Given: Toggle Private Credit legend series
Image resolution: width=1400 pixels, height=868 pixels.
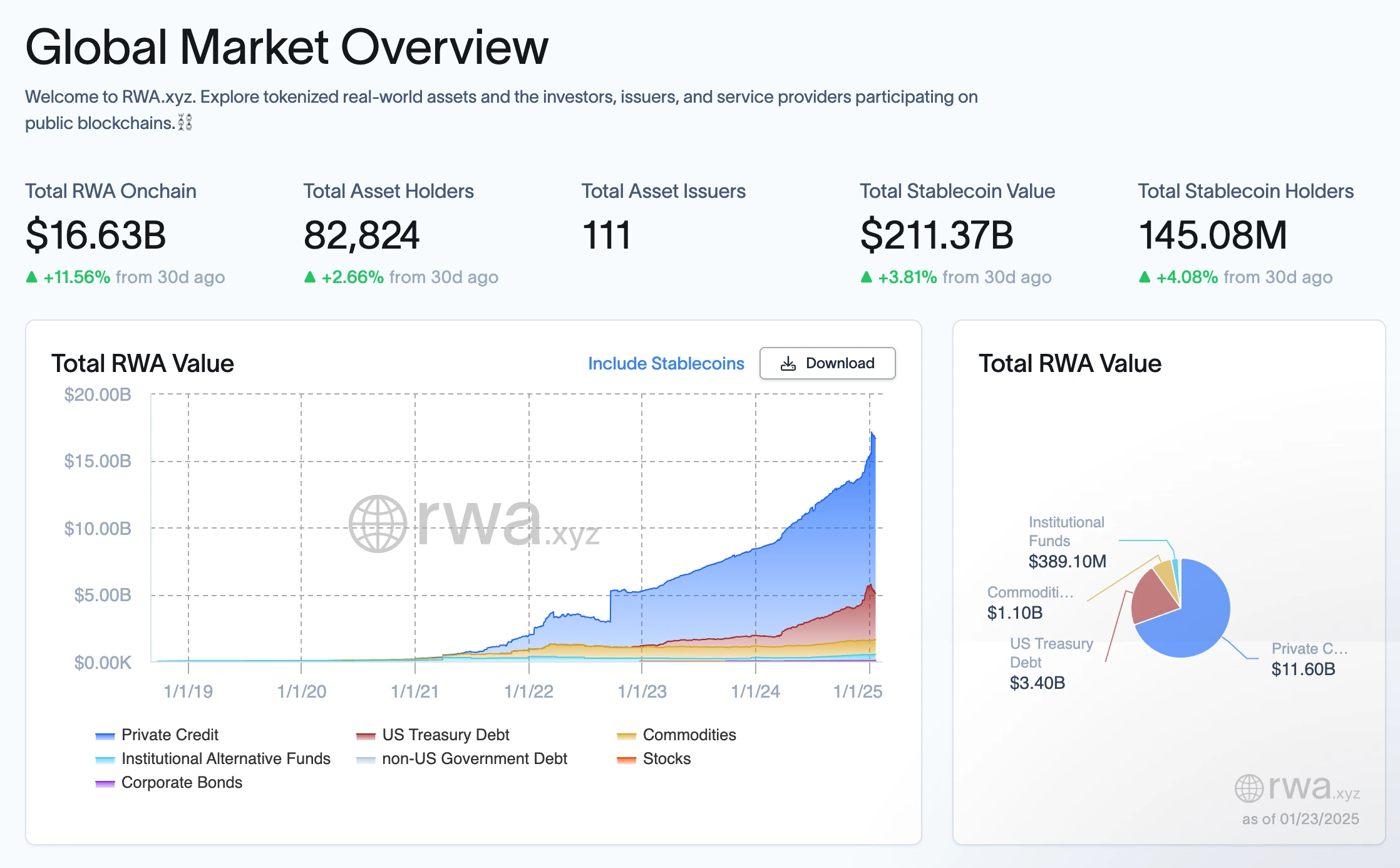Looking at the screenshot, I should [x=169, y=735].
